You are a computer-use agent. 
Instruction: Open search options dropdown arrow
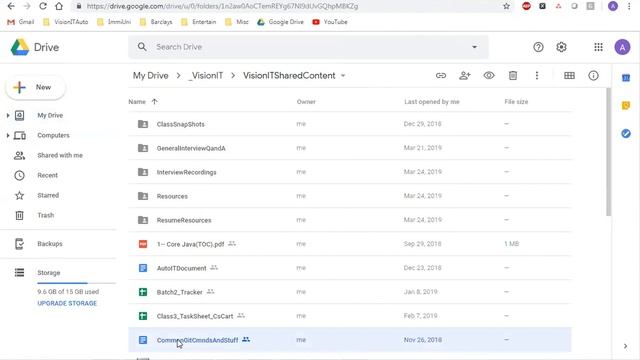coord(474,47)
